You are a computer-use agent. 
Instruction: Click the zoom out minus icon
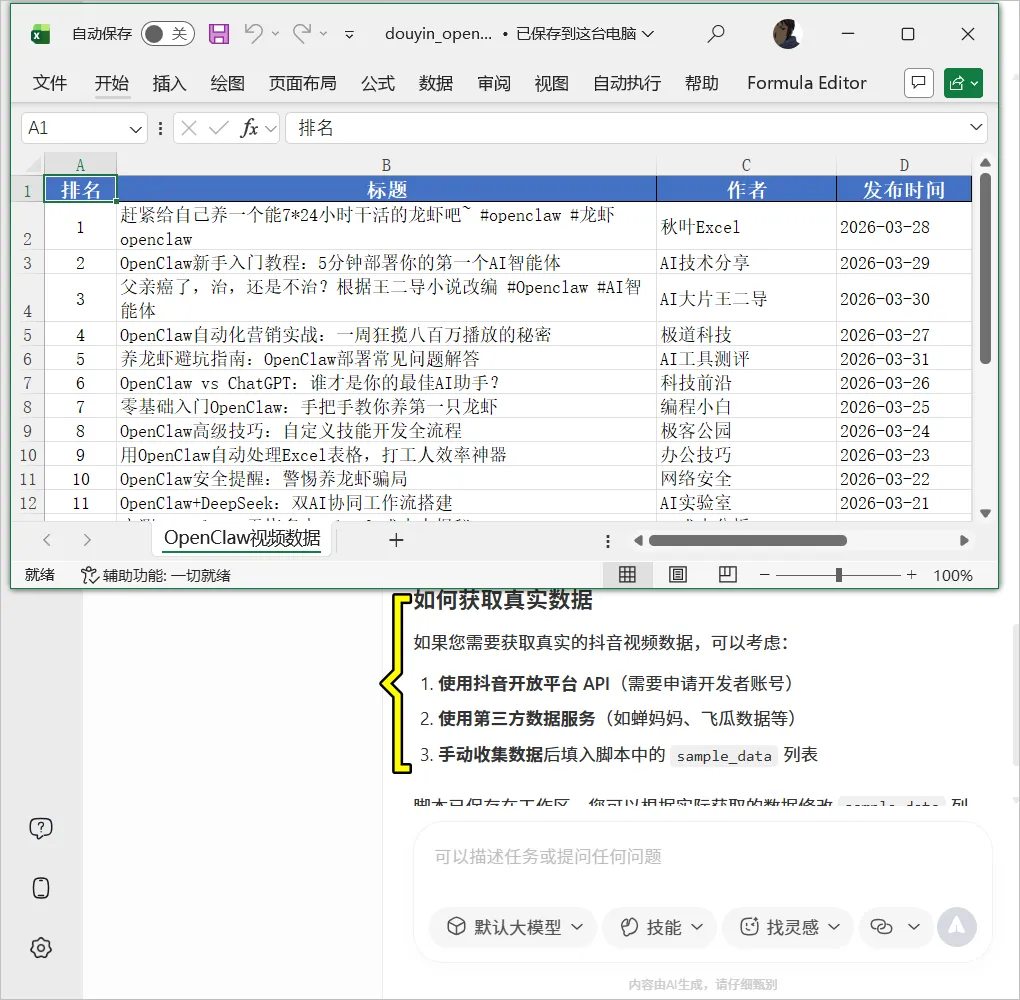click(x=764, y=574)
